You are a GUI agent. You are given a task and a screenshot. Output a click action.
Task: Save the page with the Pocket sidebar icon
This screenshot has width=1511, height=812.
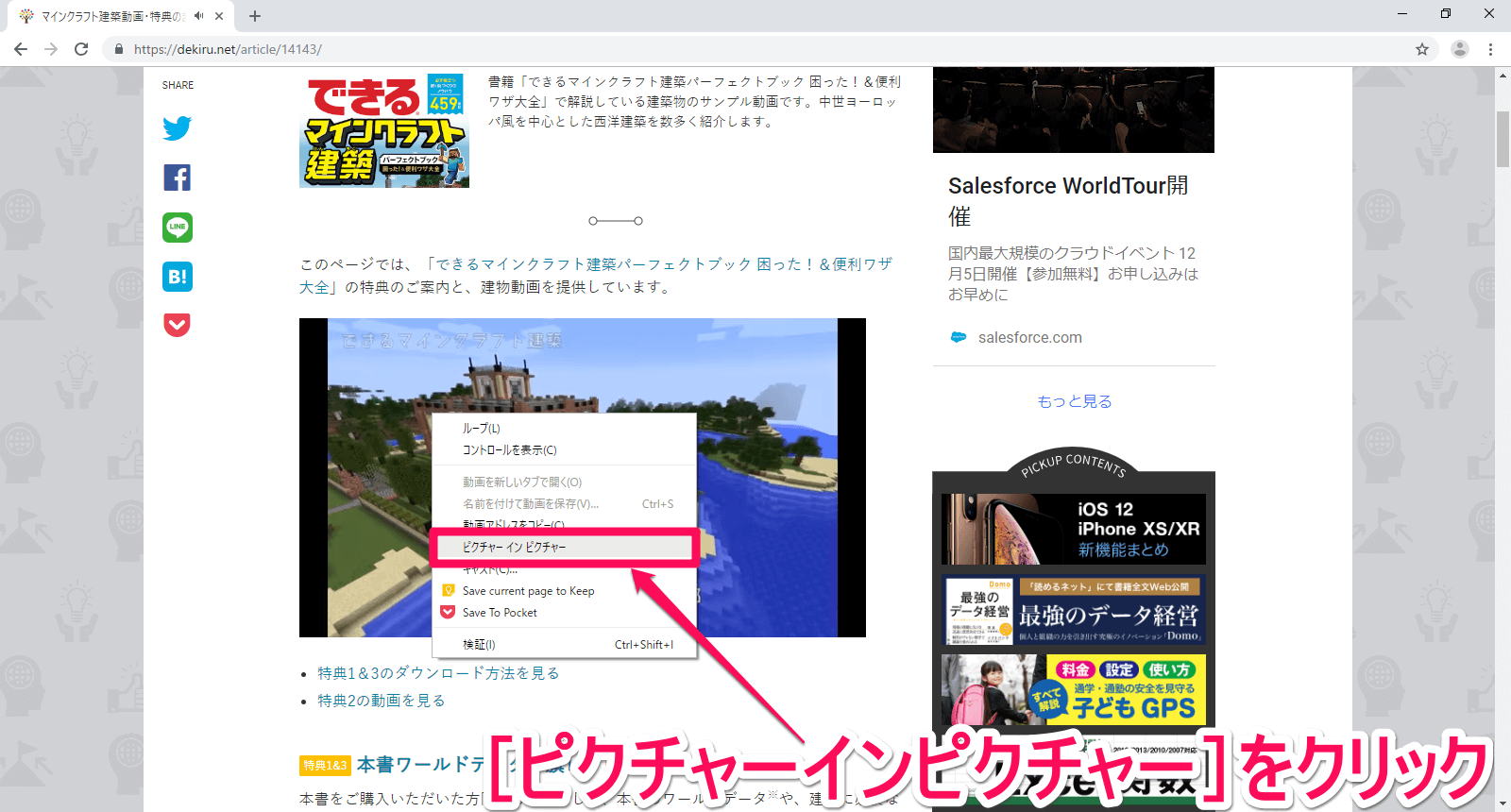coord(177,325)
